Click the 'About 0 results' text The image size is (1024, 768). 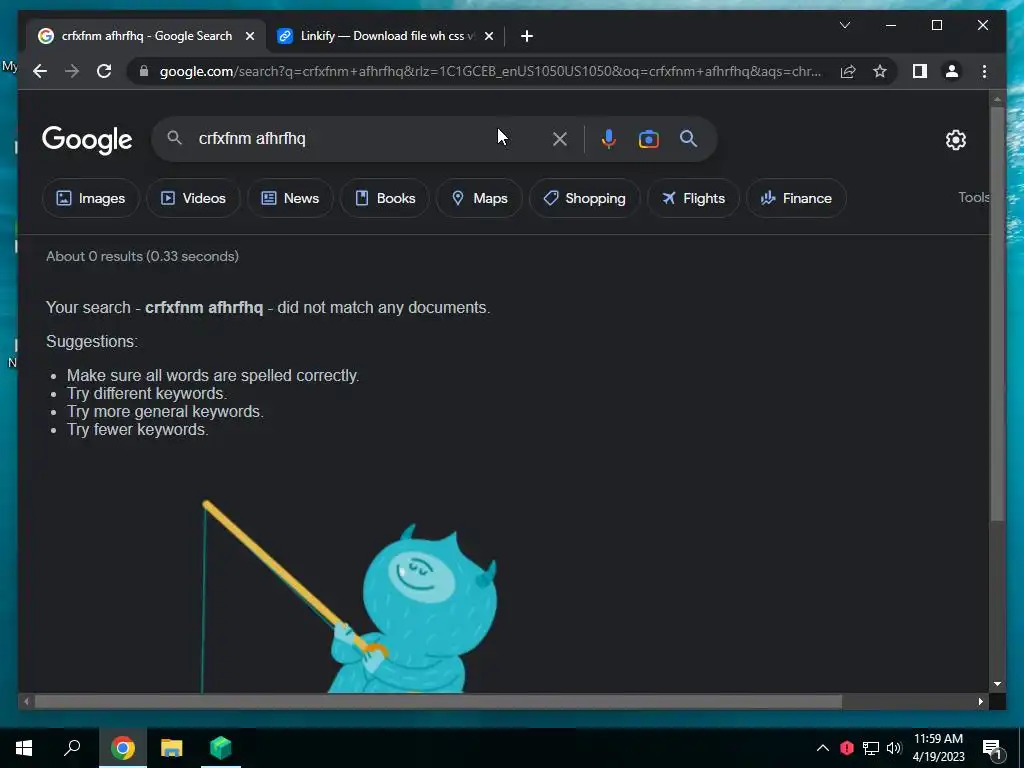pyautogui.click(x=142, y=256)
